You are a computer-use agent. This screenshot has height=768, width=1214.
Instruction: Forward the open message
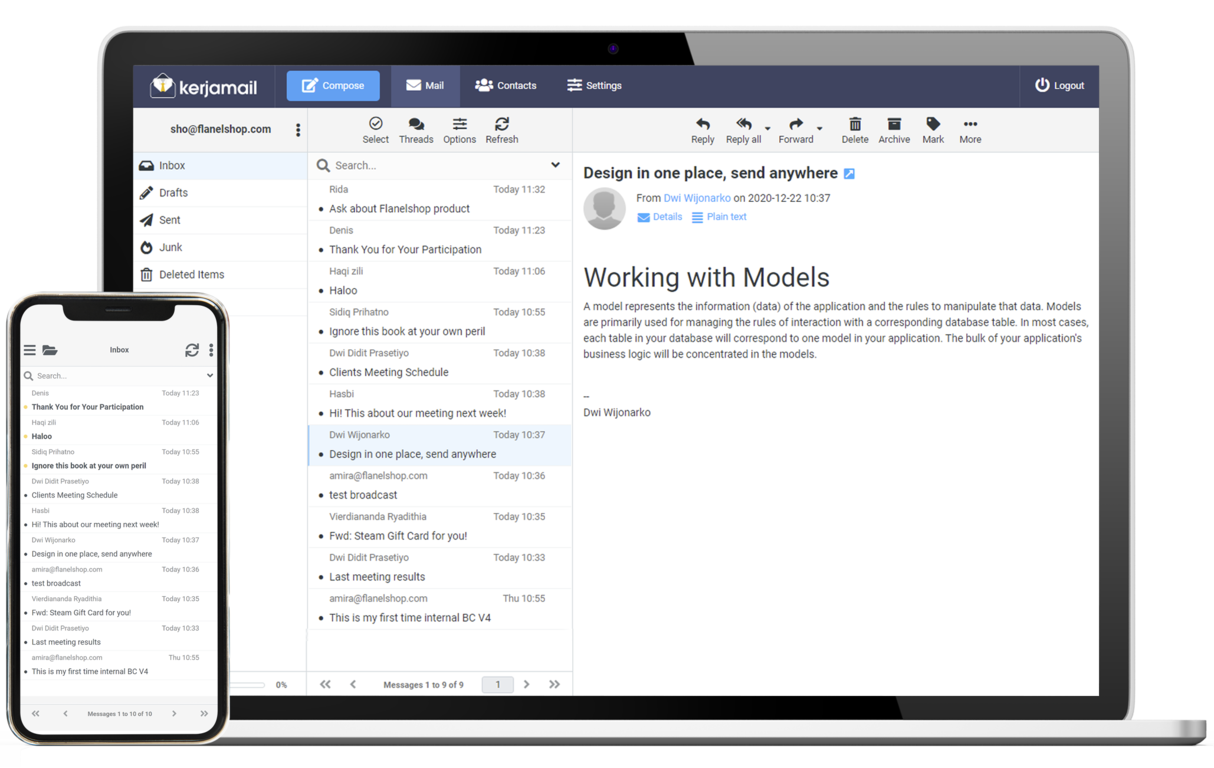(x=796, y=131)
